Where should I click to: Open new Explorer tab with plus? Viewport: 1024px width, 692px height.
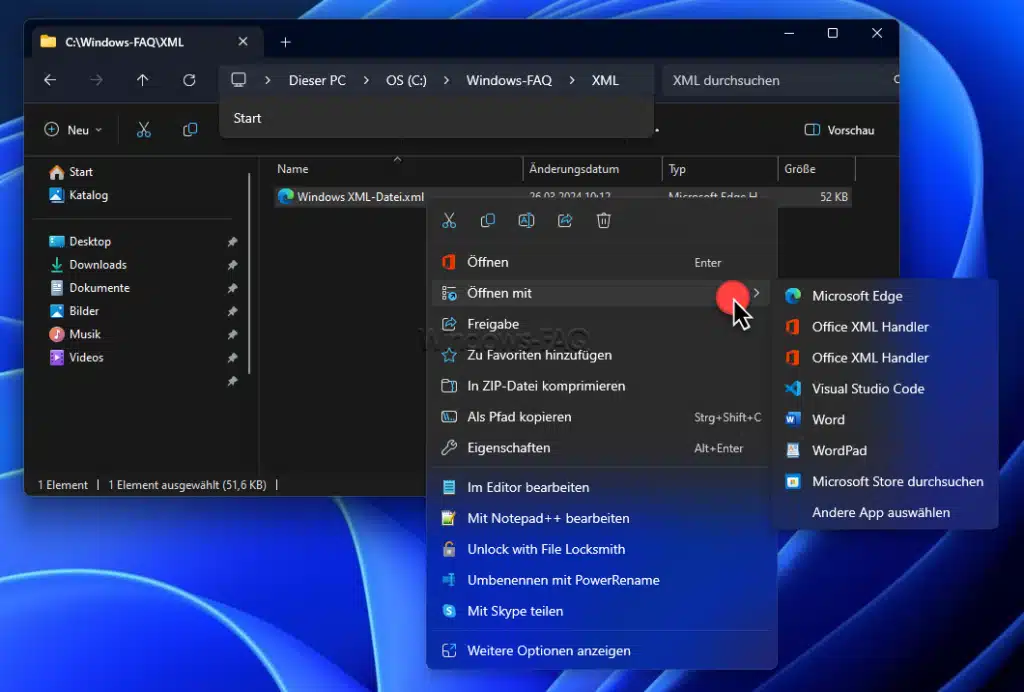point(285,42)
